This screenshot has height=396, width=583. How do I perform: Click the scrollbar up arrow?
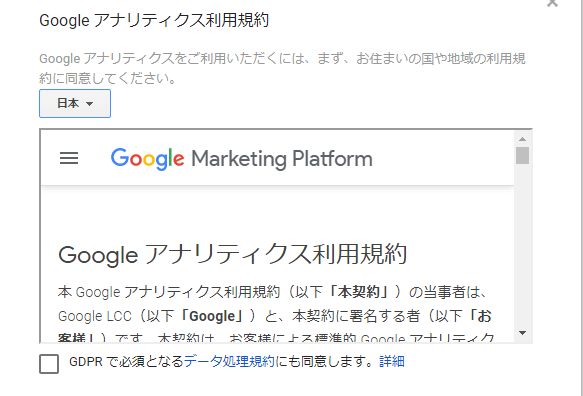coord(522,139)
